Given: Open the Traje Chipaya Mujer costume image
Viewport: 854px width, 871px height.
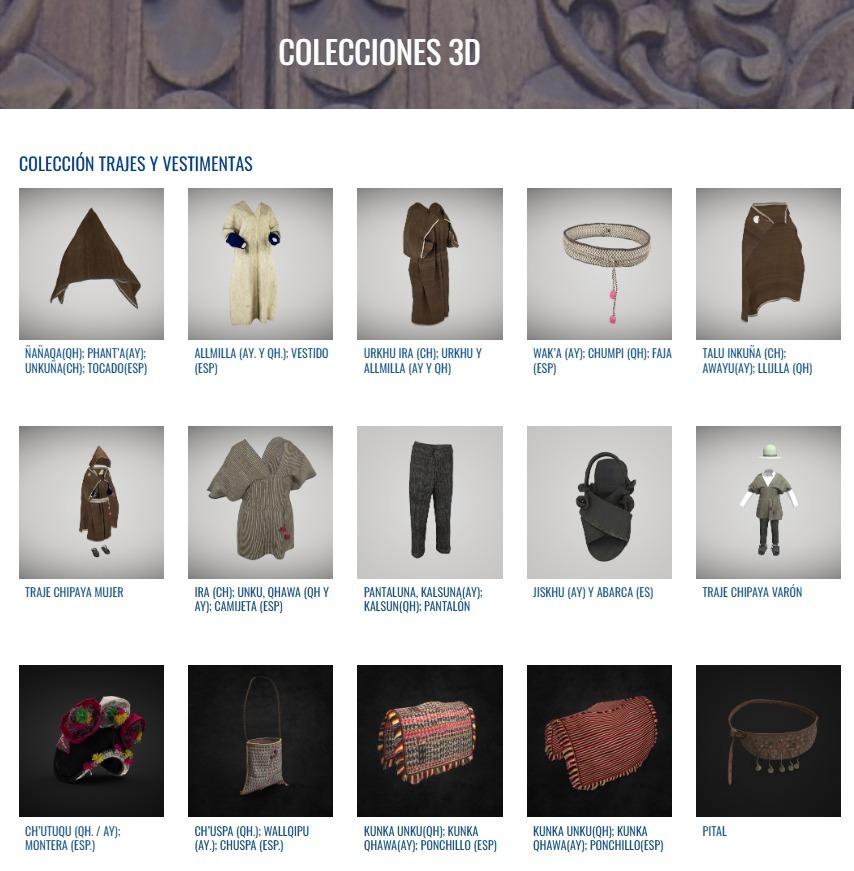Looking at the screenshot, I should (x=91, y=502).
